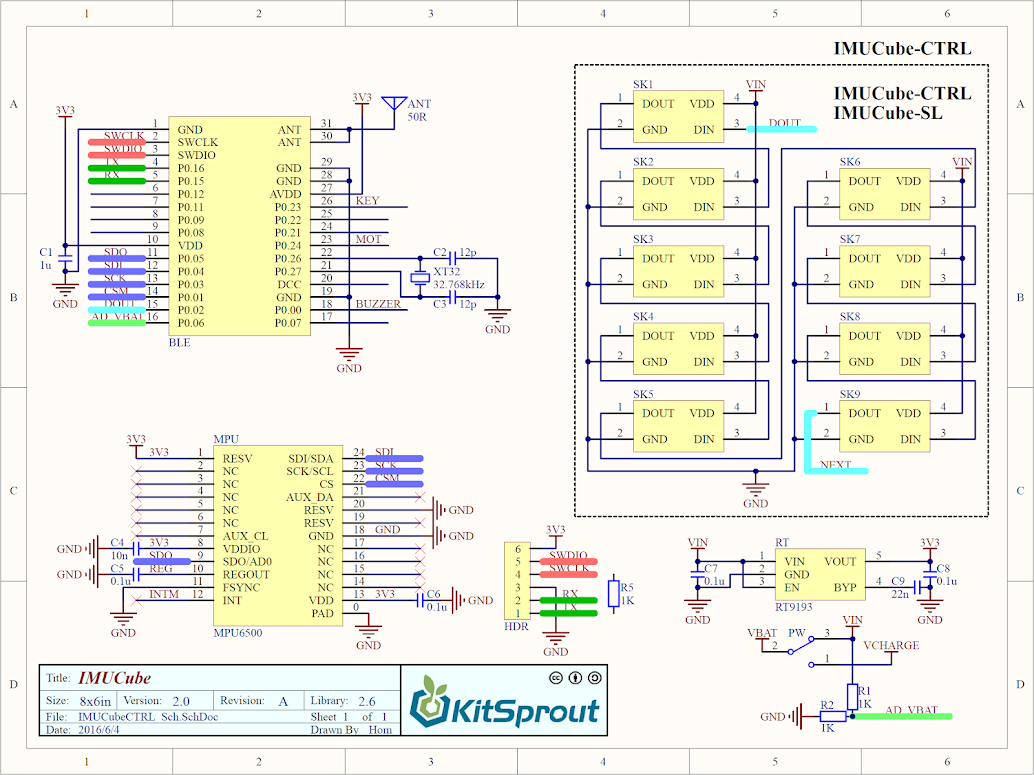The width and height of the screenshot is (1034, 775).
Task: Select the BLE chip body
Action: (x=239, y=226)
